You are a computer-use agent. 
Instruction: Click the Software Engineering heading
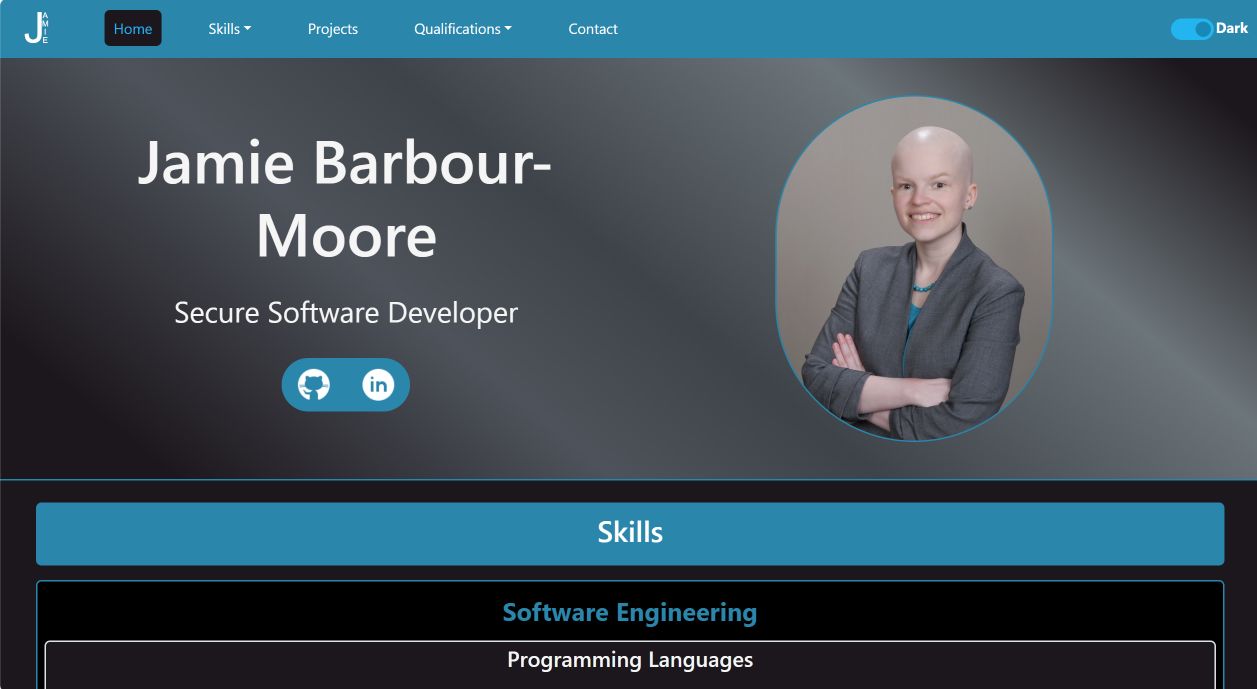click(x=630, y=612)
